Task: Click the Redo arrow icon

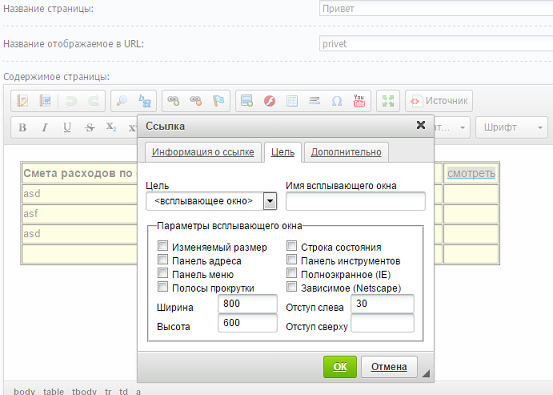Action: click(93, 101)
